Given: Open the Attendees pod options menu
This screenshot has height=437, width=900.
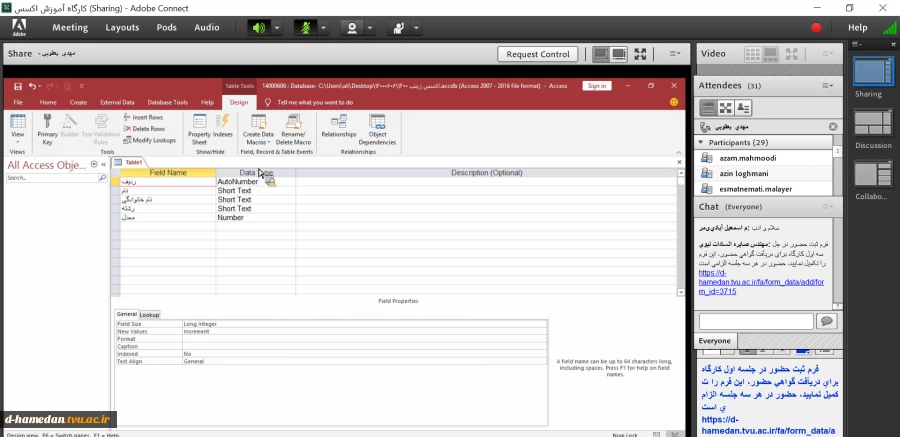Looking at the screenshot, I should pyautogui.click(x=827, y=86).
